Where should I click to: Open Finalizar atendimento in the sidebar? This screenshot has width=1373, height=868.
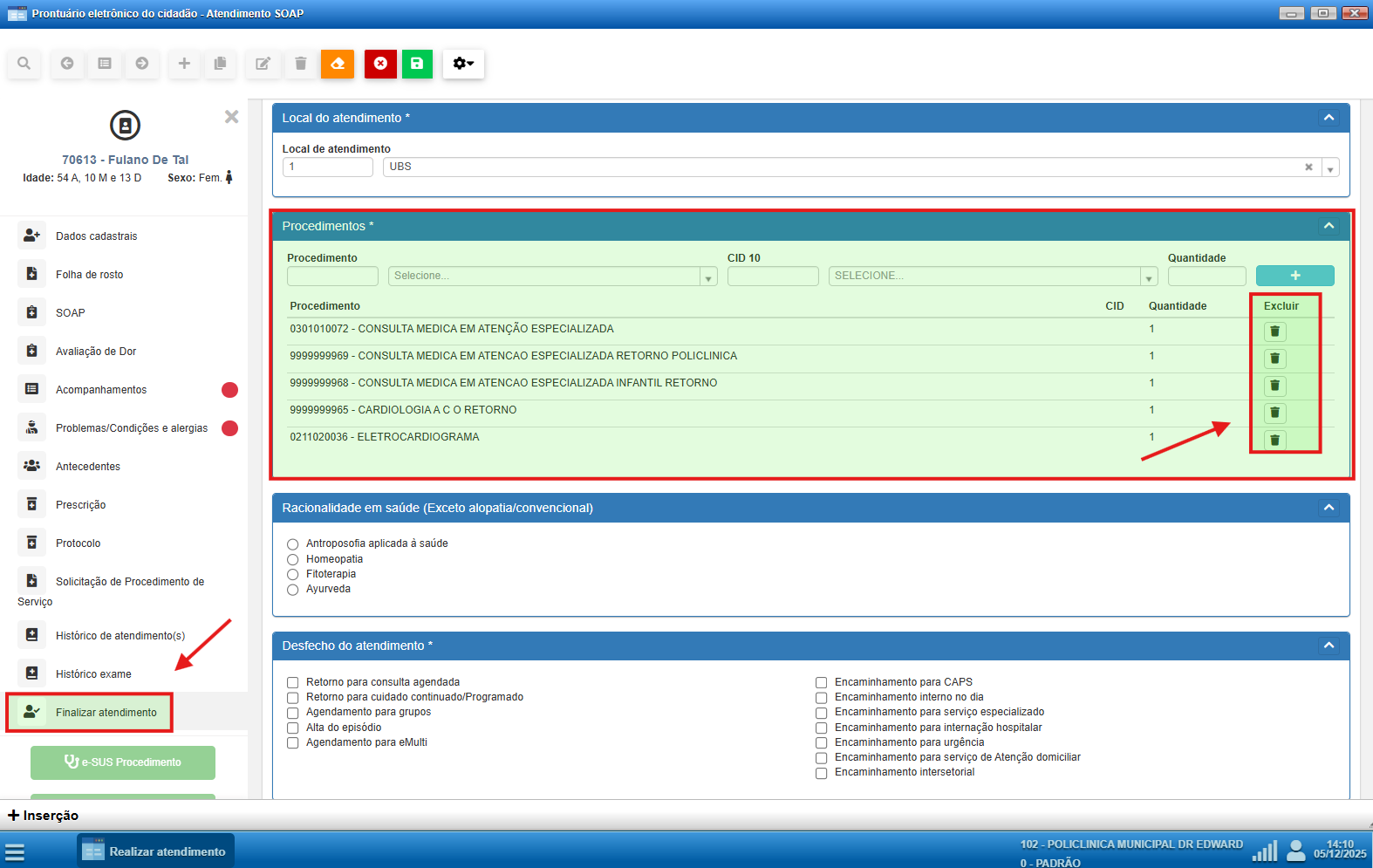pos(106,713)
